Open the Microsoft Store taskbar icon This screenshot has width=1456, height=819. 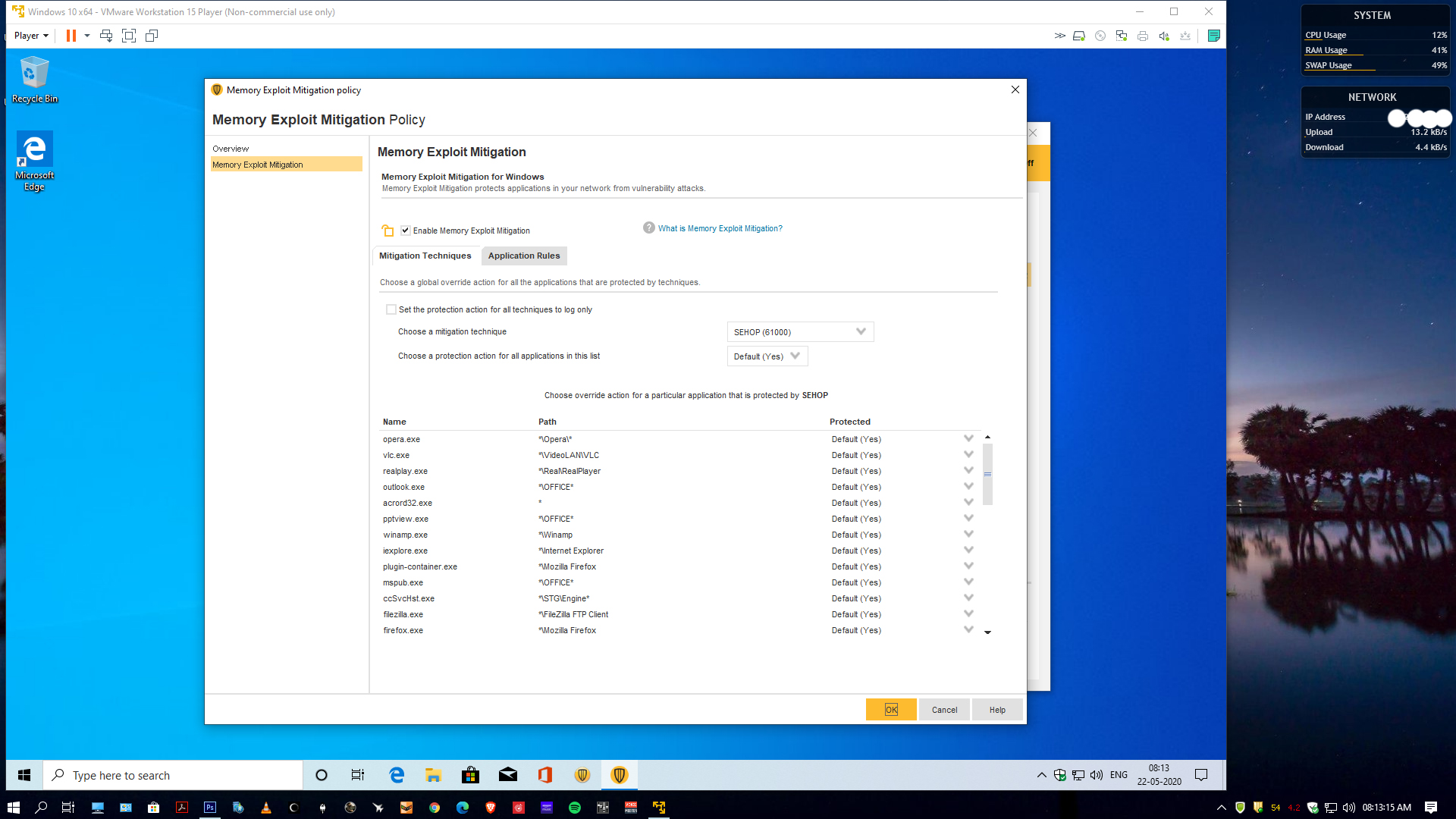pos(470,775)
